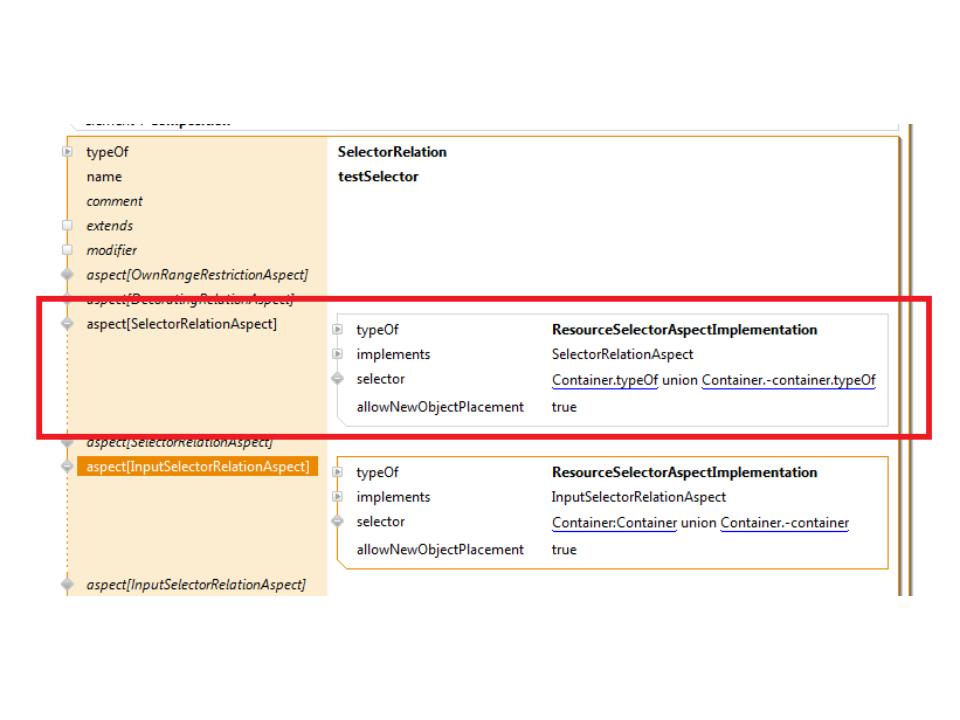
Task: Click diamond icon beside aspect[SelectorRelationAspect]
Action: pyautogui.click(x=68, y=324)
